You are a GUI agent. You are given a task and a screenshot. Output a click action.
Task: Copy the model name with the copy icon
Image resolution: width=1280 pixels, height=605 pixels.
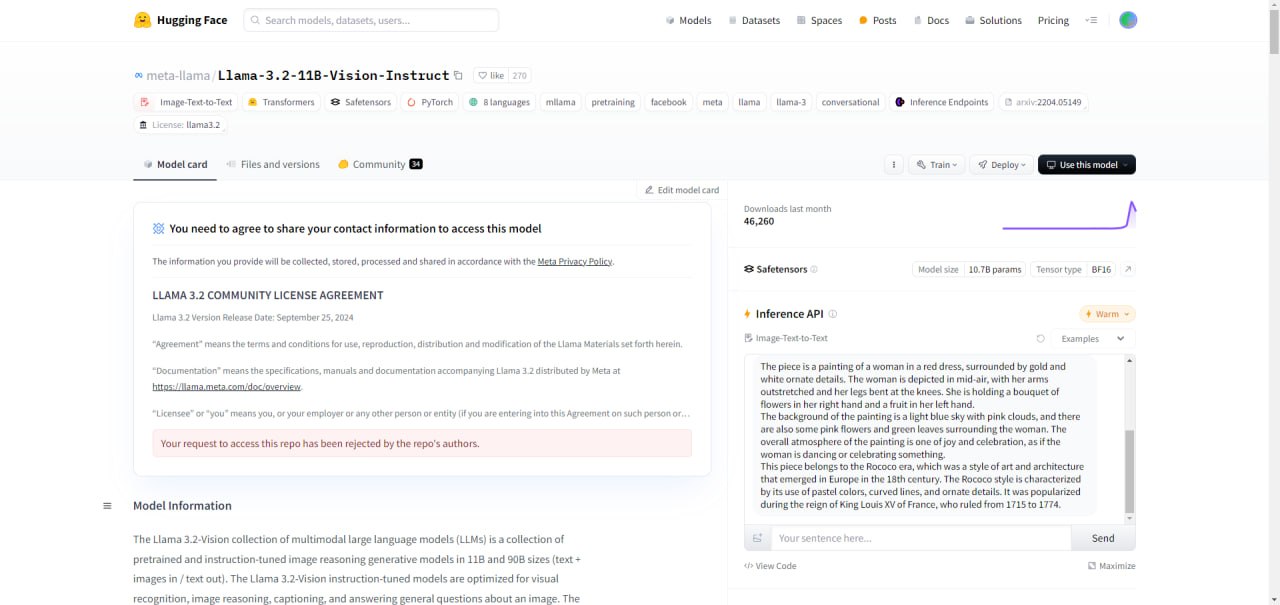458,75
